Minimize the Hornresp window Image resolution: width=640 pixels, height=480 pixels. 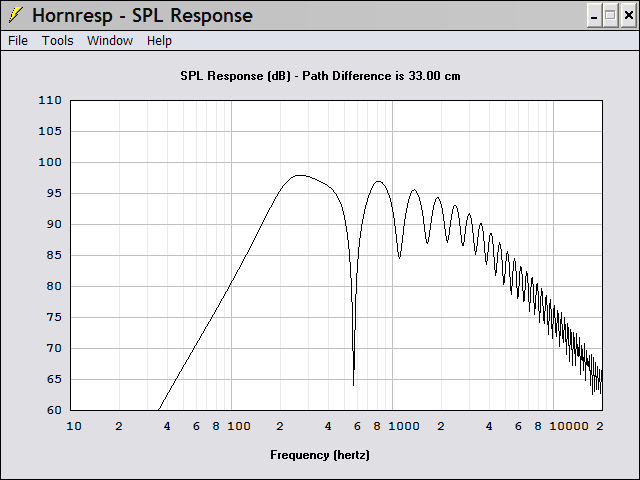594,16
